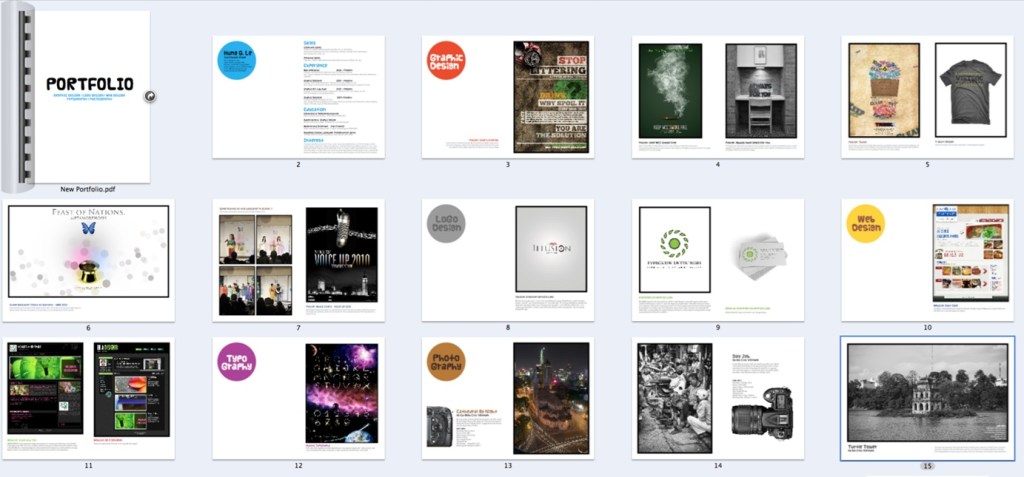The image size is (1024, 477).
Task: Select the Photography page 13 thumbnail
Action: tap(508, 398)
